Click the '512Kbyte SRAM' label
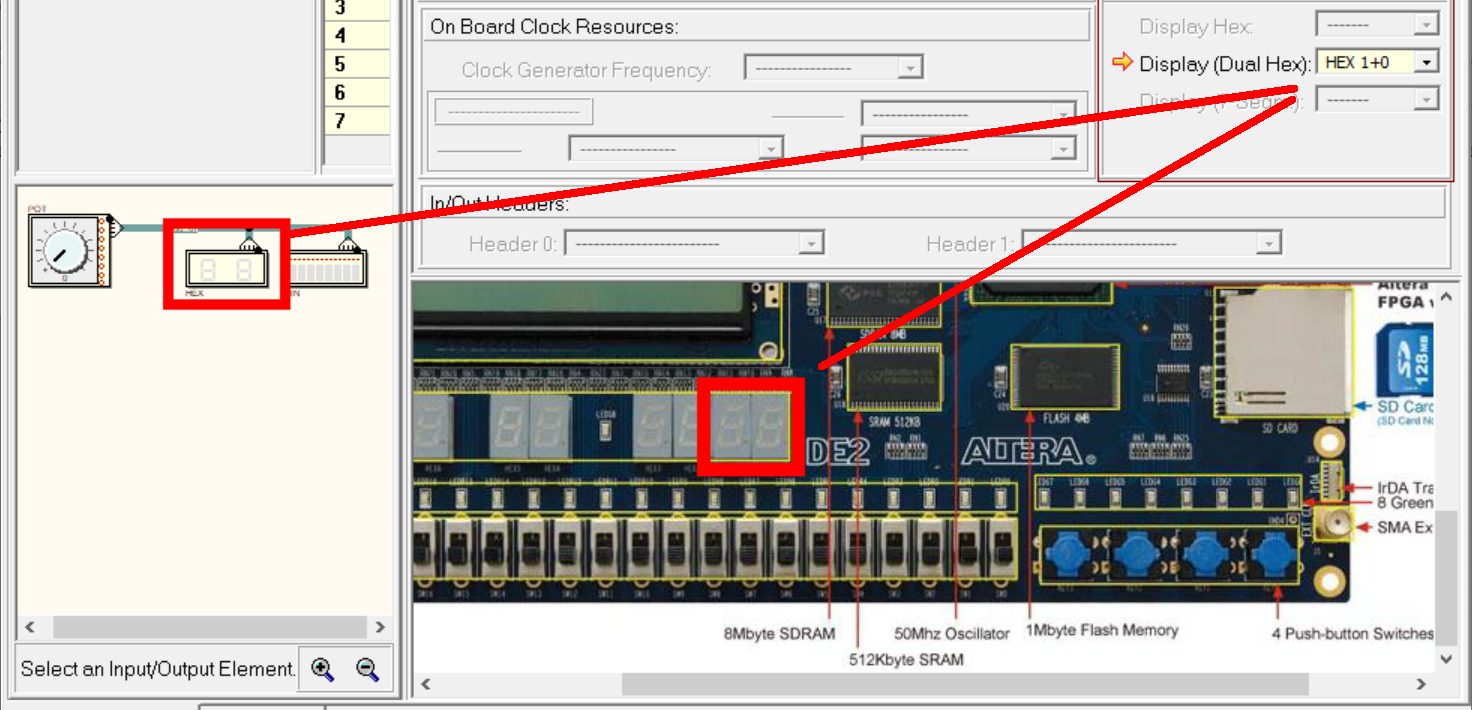The height and width of the screenshot is (710, 1472). [x=906, y=659]
